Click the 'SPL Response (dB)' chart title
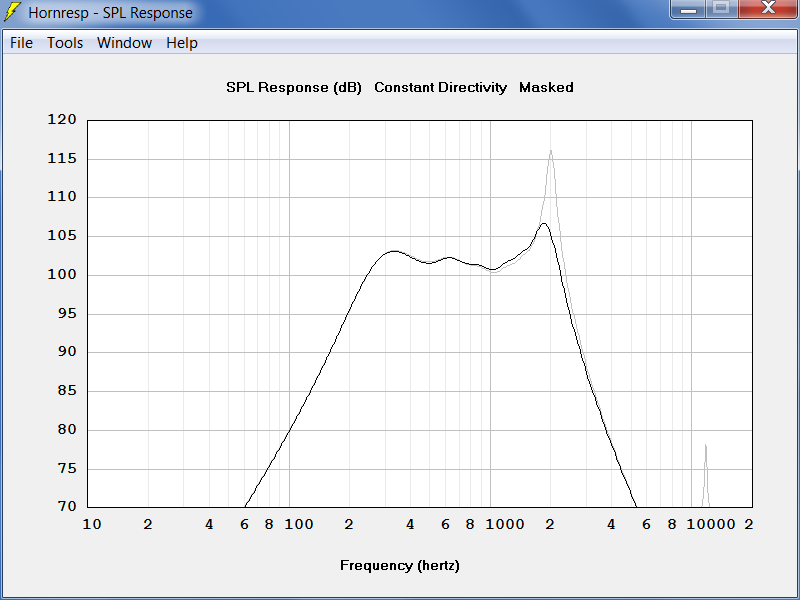The width and height of the screenshot is (800, 600). click(x=294, y=88)
